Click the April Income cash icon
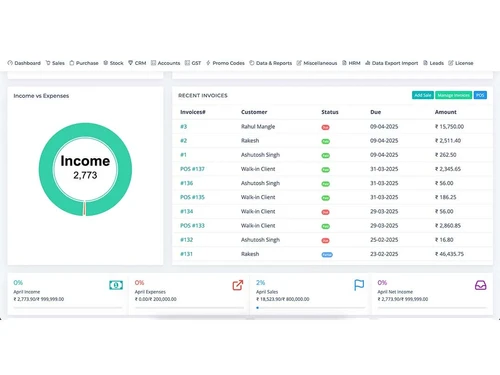Image resolution: width=500 pixels, height=375 pixels. click(x=116, y=285)
